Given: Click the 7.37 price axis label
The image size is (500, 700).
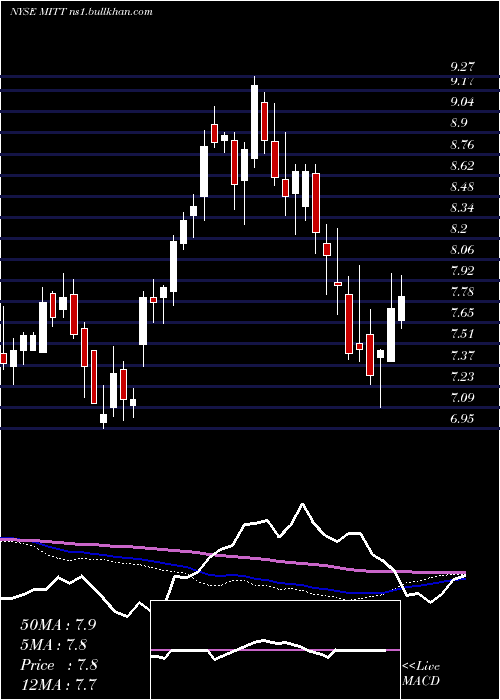Looking at the screenshot, I should 462,356.
